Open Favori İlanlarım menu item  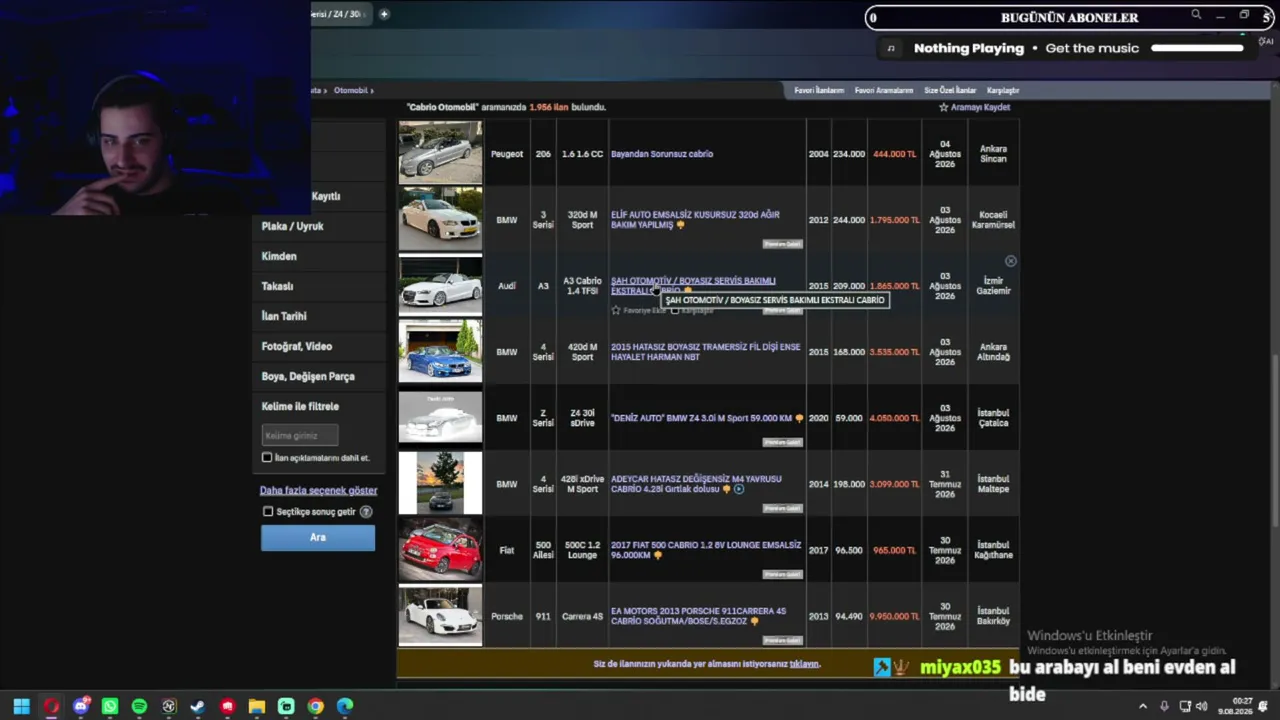[819, 90]
